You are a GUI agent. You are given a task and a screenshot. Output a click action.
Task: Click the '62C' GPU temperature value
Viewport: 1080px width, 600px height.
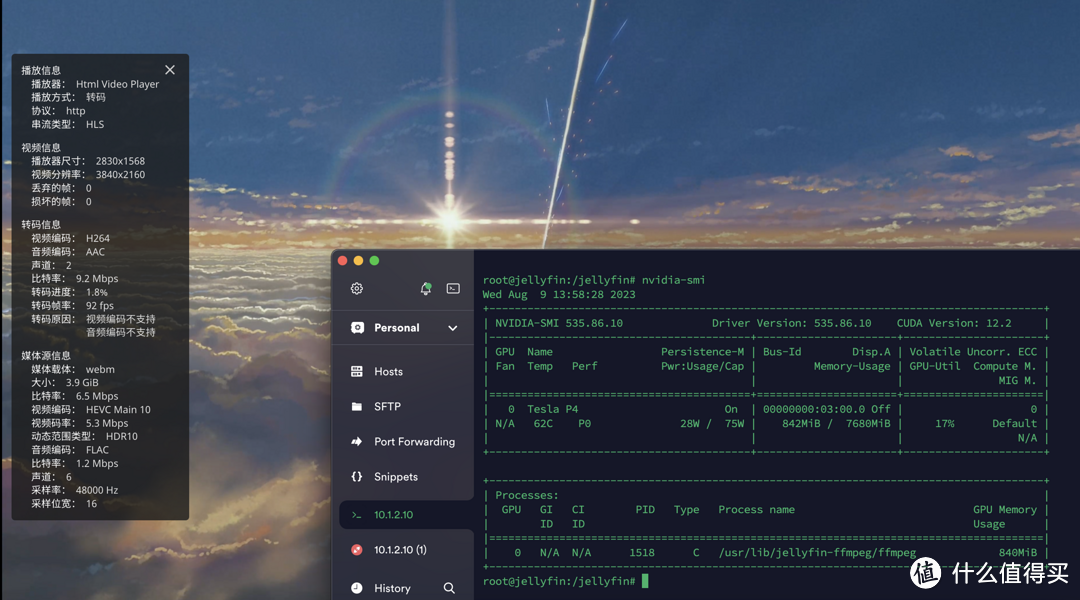click(x=543, y=424)
